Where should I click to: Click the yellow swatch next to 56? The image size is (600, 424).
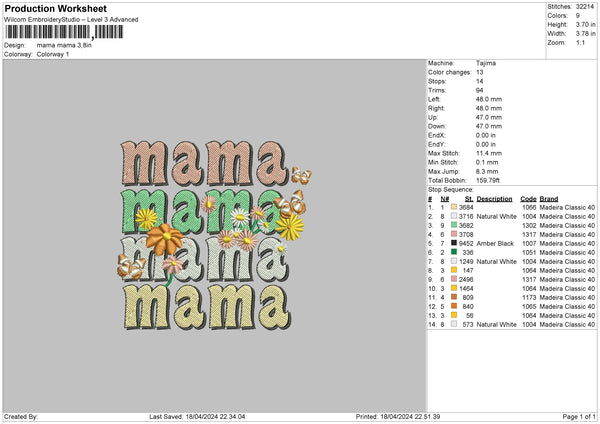point(454,315)
